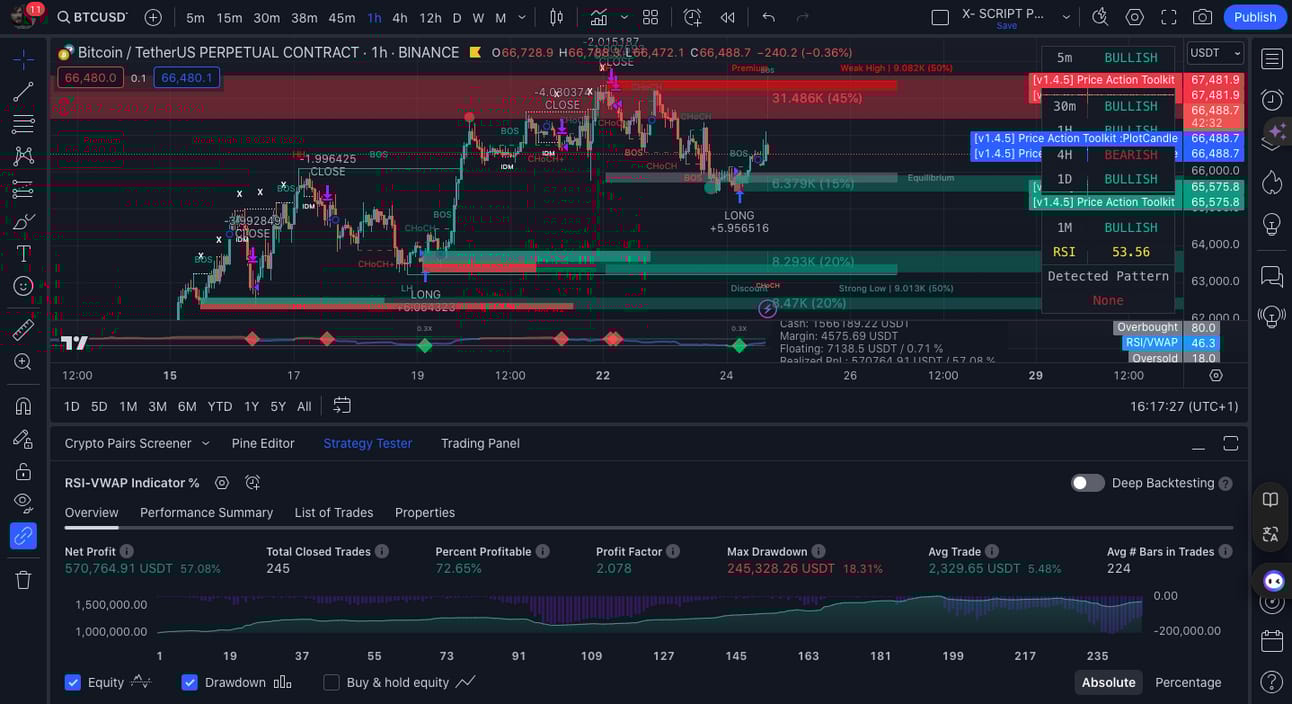The height and width of the screenshot is (704, 1292).
Task: Click the 16:17:27 (UTC+1) time zone
Action: [1184, 406]
